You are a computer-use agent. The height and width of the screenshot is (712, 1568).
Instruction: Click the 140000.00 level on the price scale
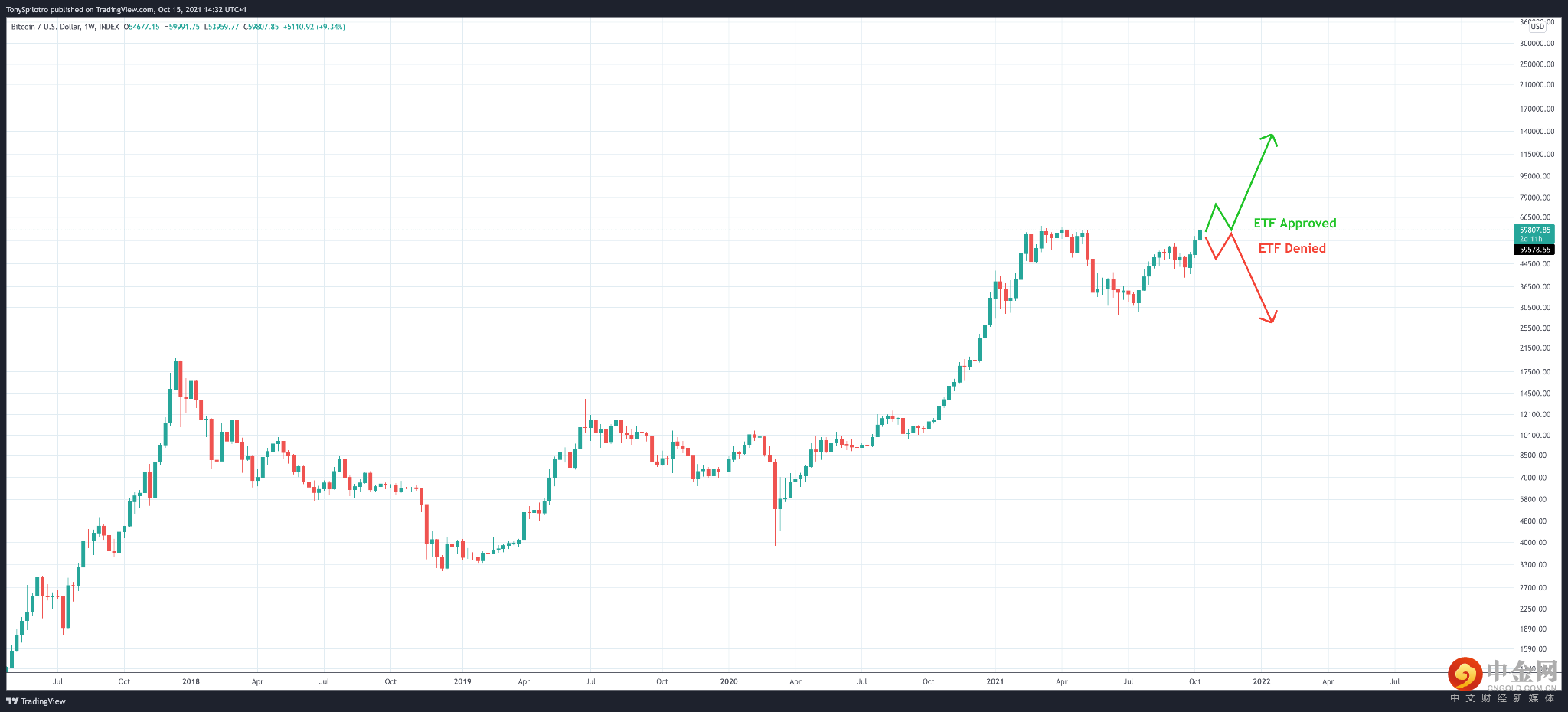pos(1537,132)
